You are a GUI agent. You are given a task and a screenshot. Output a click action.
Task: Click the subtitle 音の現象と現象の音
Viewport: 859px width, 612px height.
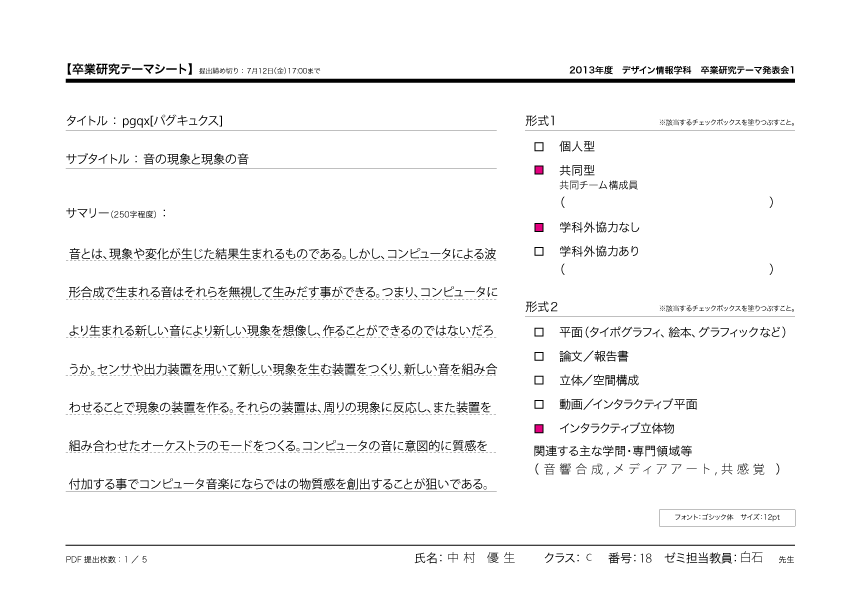[196, 159]
